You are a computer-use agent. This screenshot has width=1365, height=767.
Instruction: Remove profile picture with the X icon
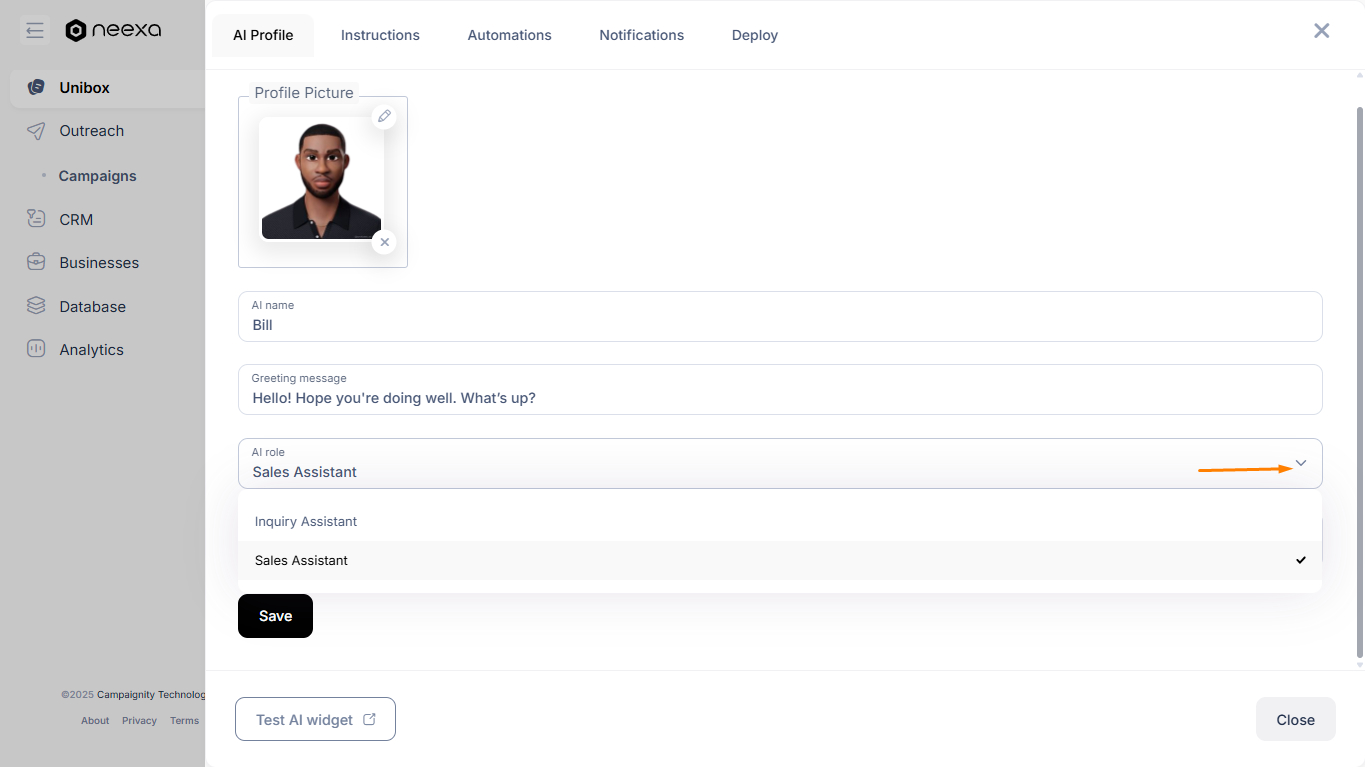click(384, 242)
